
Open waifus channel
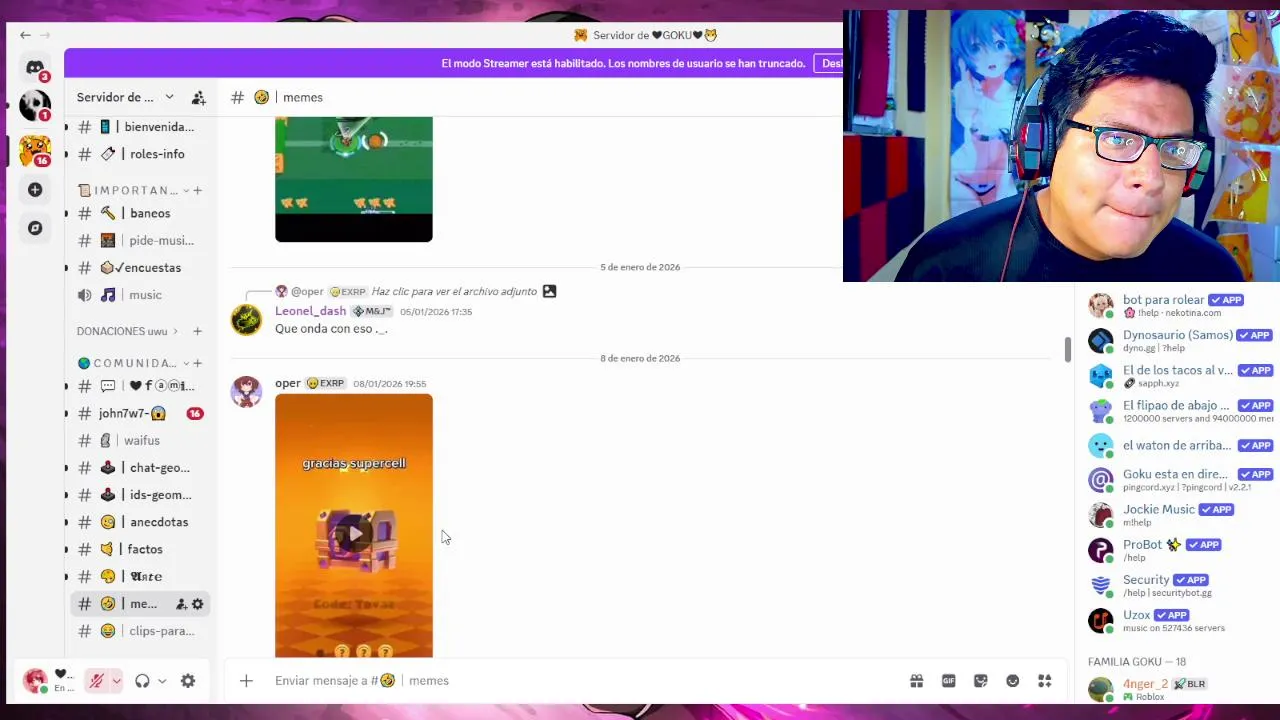click(140, 440)
